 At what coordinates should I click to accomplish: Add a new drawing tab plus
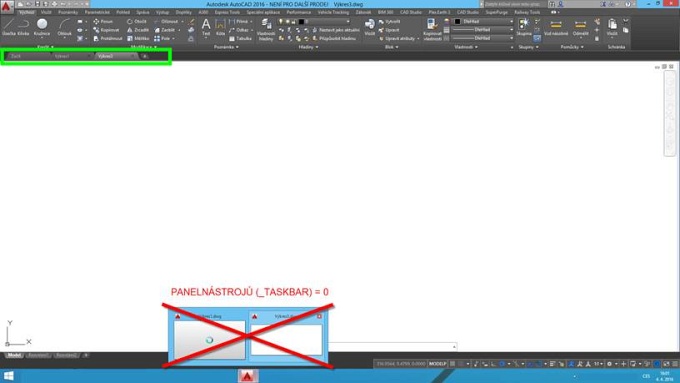[x=145, y=56]
